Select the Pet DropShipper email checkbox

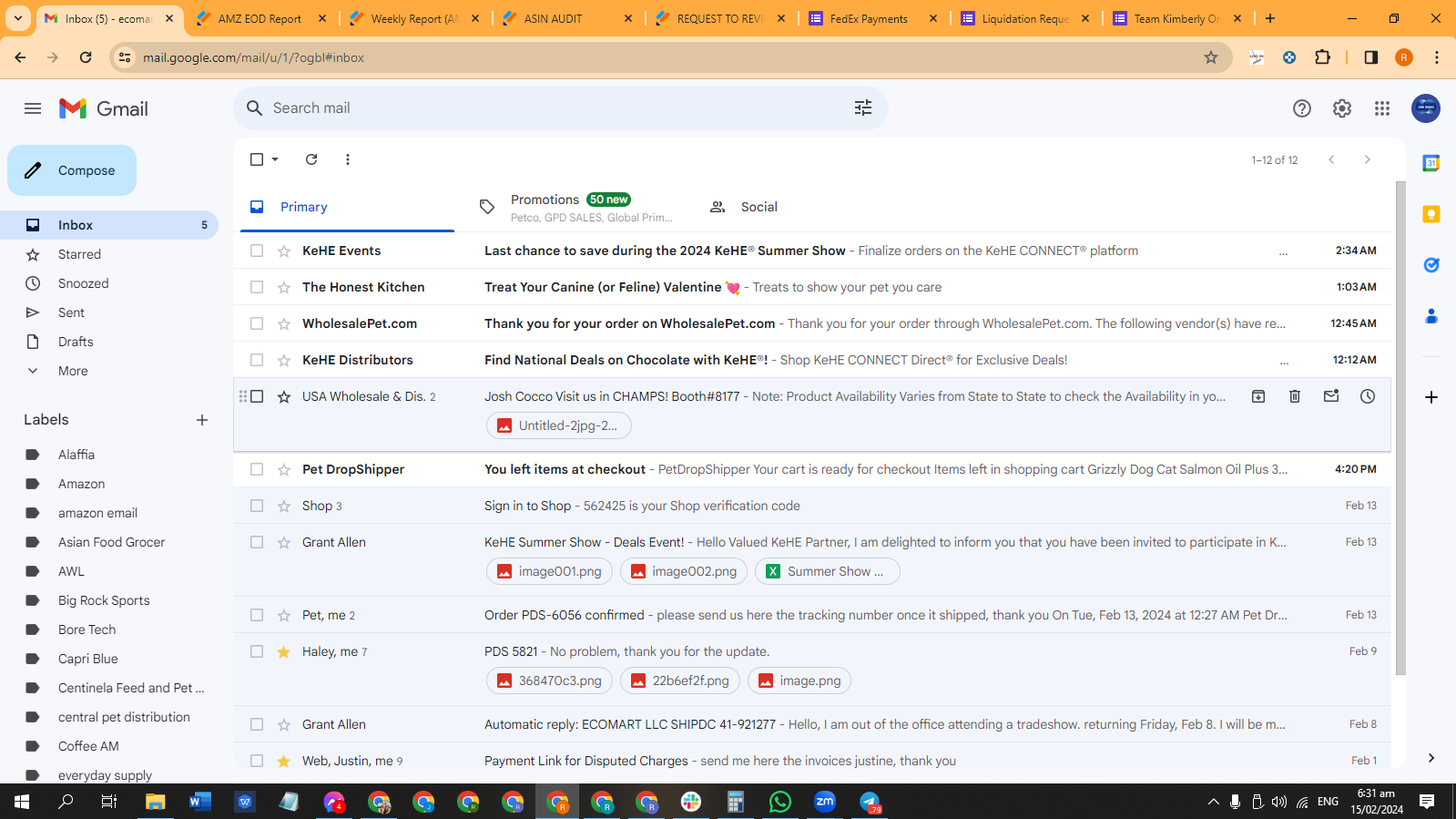click(257, 469)
